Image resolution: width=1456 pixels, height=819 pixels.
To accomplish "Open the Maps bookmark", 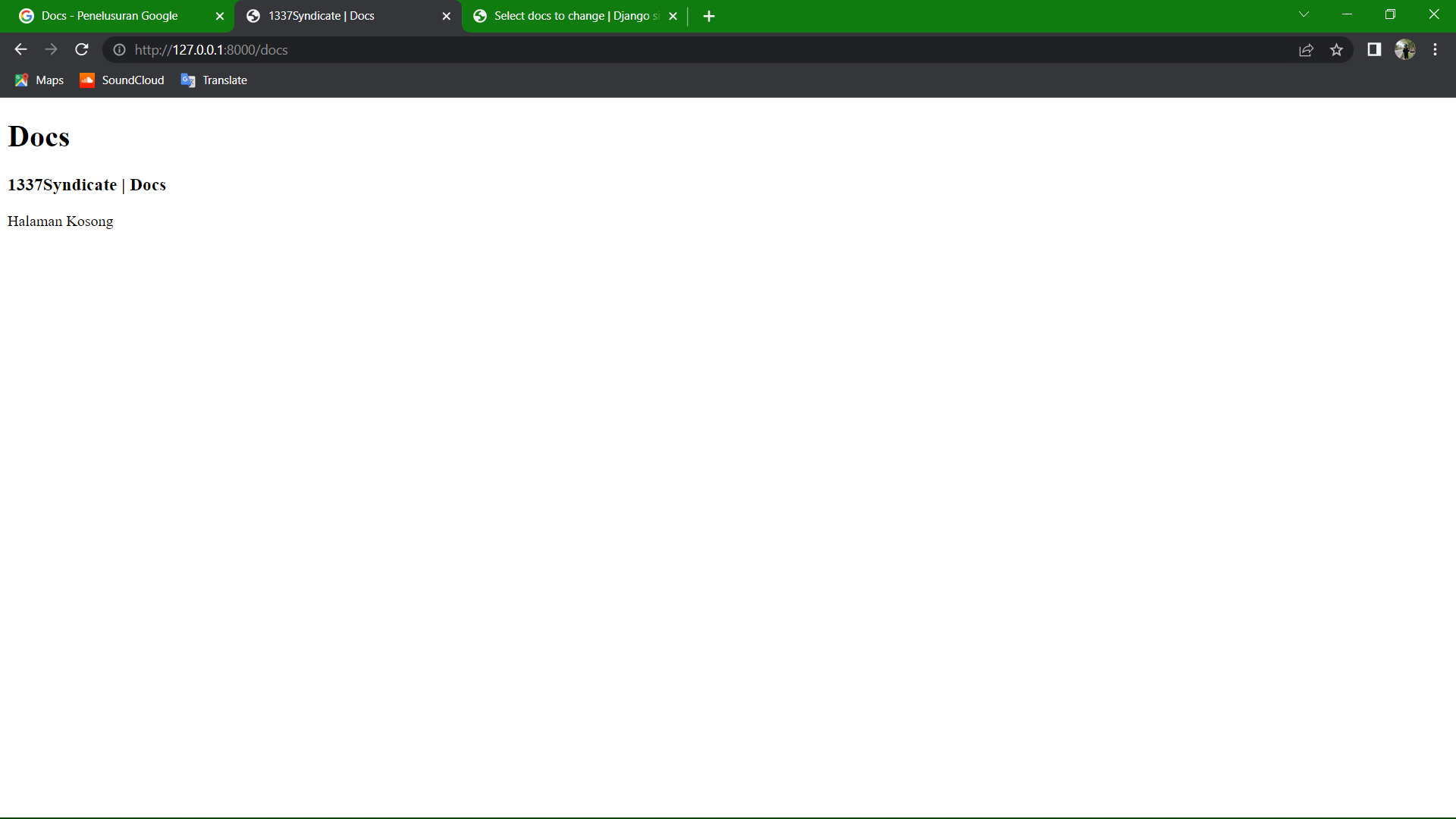I will click(x=39, y=80).
